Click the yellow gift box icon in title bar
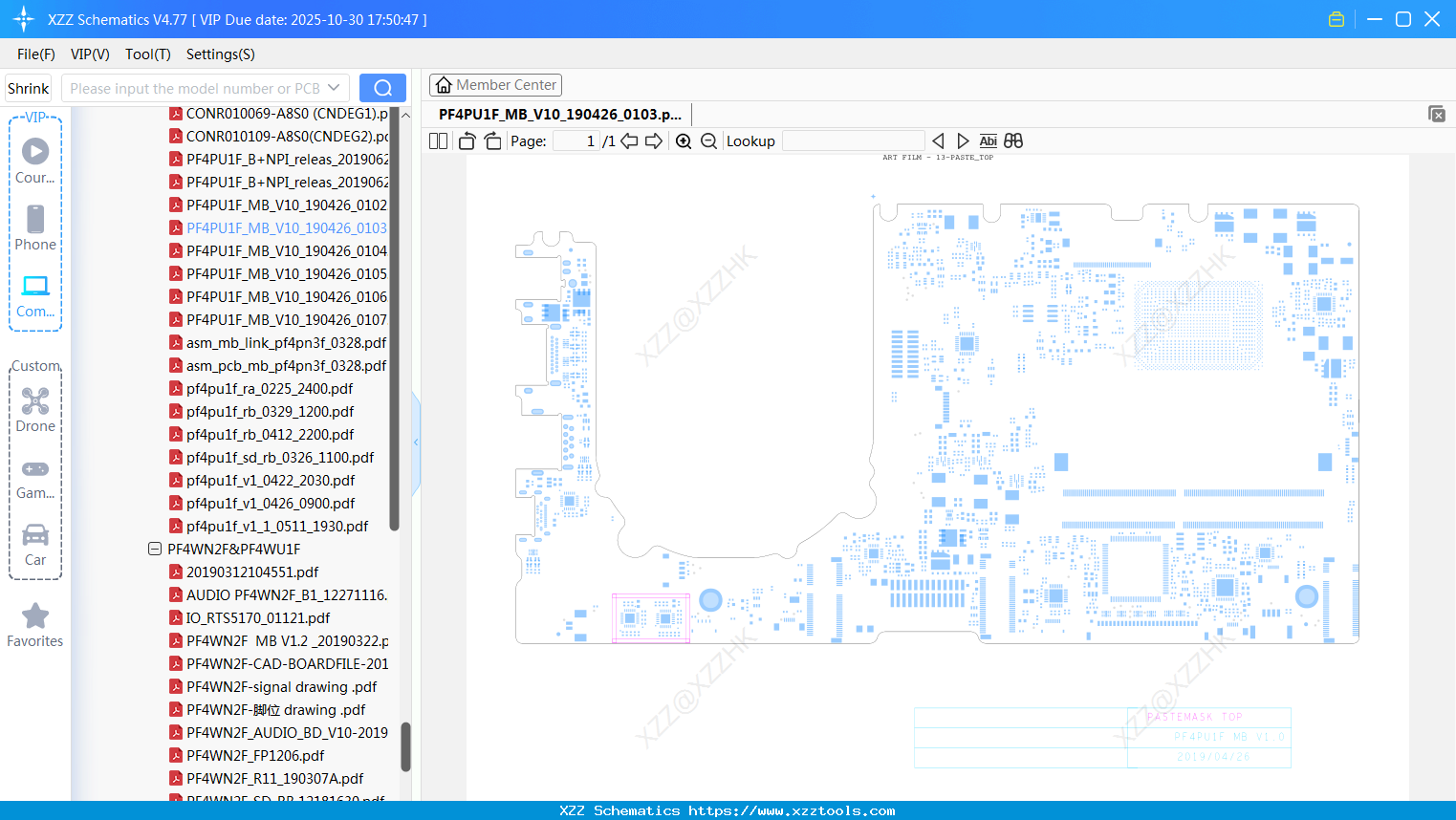The height and width of the screenshot is (820, 1456). pyautogui.click(x=1336, y=19)
